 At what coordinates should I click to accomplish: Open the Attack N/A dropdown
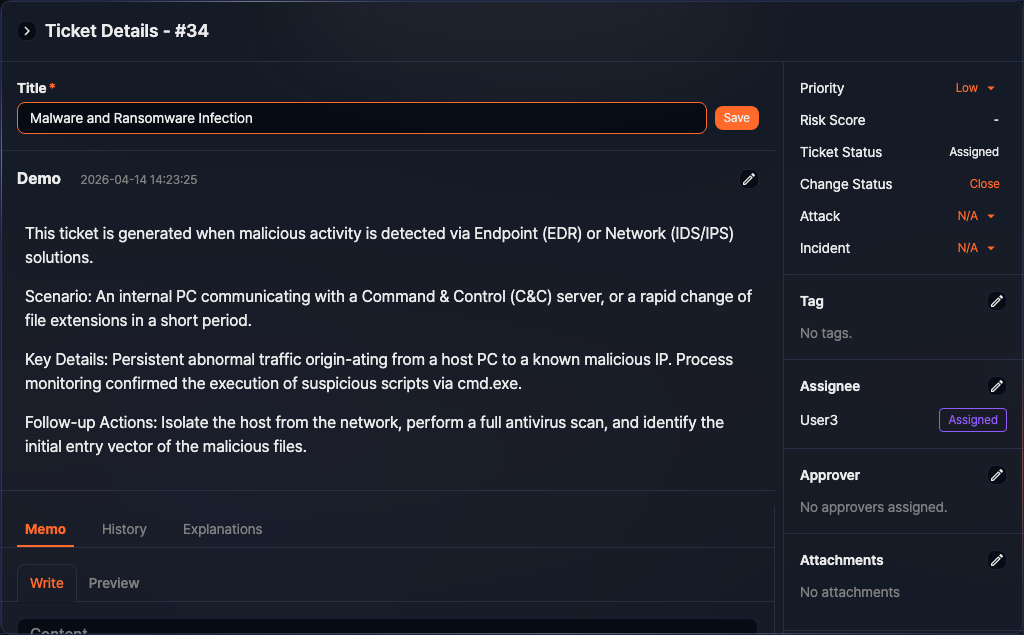[x=976, y=216]
